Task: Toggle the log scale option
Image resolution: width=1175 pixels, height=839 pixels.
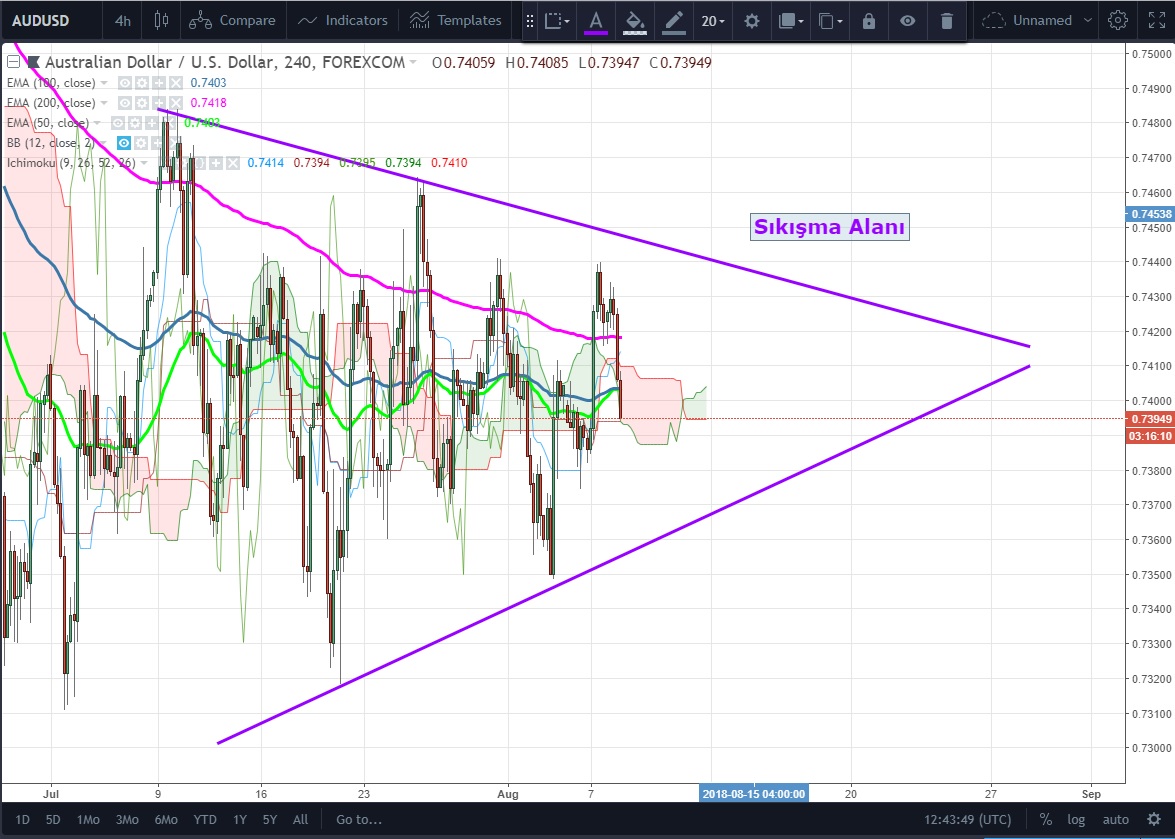Action: point(1076,819)
